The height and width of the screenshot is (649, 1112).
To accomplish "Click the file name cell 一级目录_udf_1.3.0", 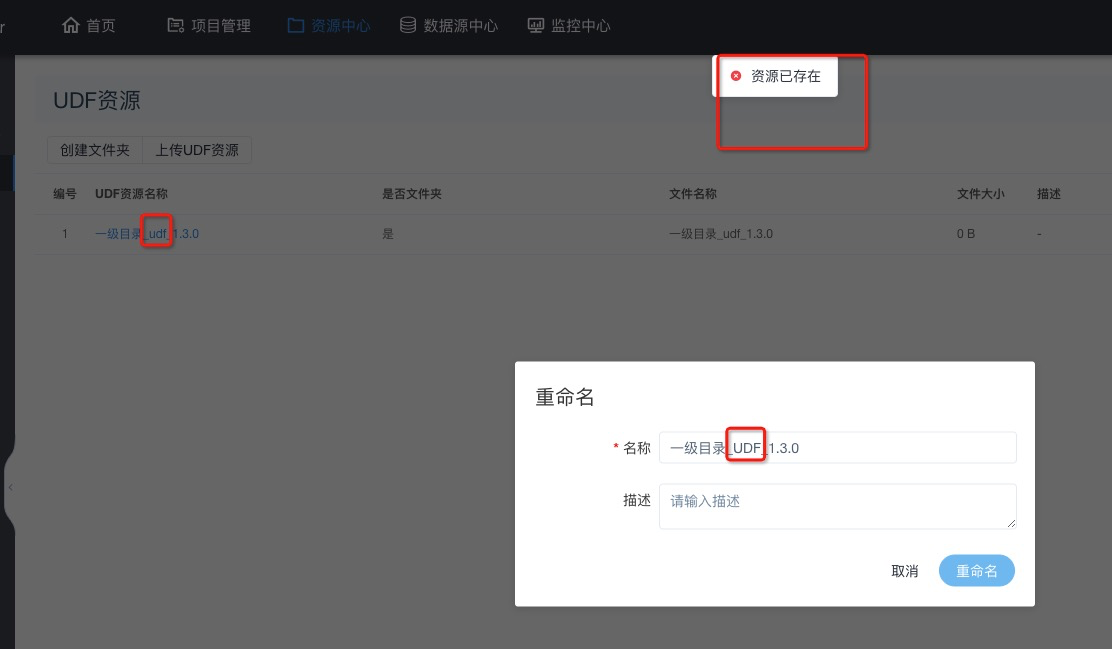I will coord(721,233).
